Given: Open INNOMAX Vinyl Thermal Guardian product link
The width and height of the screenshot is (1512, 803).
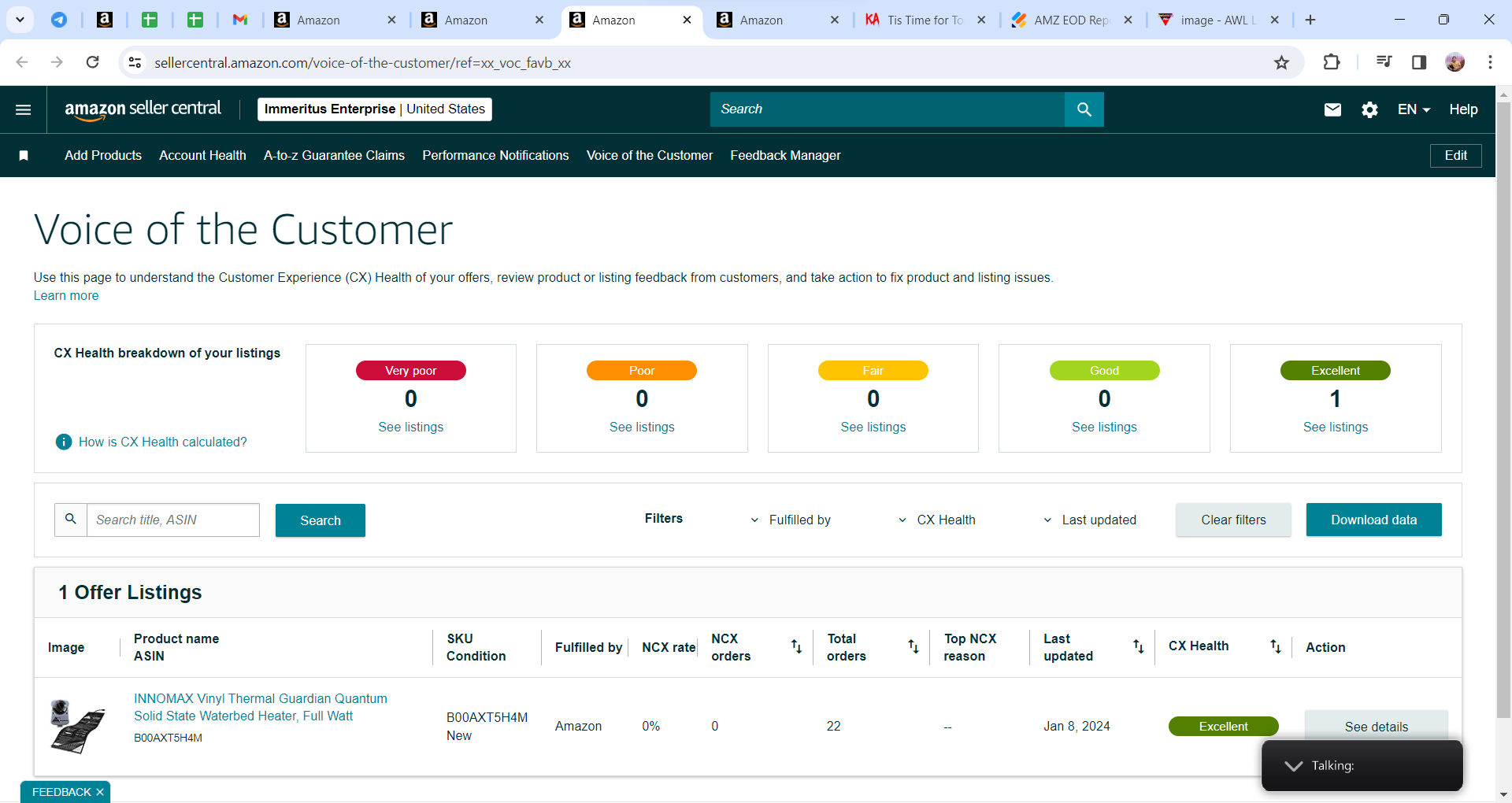Looking at the screenshot, I should point(261,707).
